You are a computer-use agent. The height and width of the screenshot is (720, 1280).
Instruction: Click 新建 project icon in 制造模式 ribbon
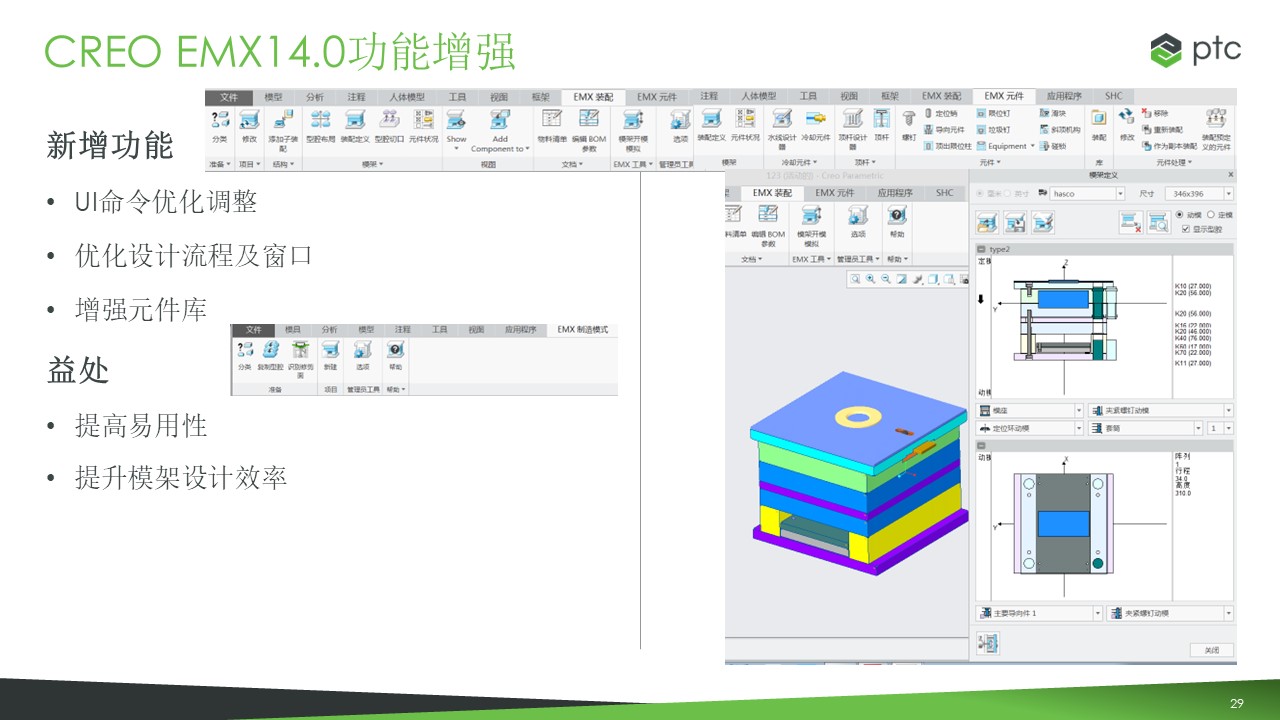[x=330, y=355]
